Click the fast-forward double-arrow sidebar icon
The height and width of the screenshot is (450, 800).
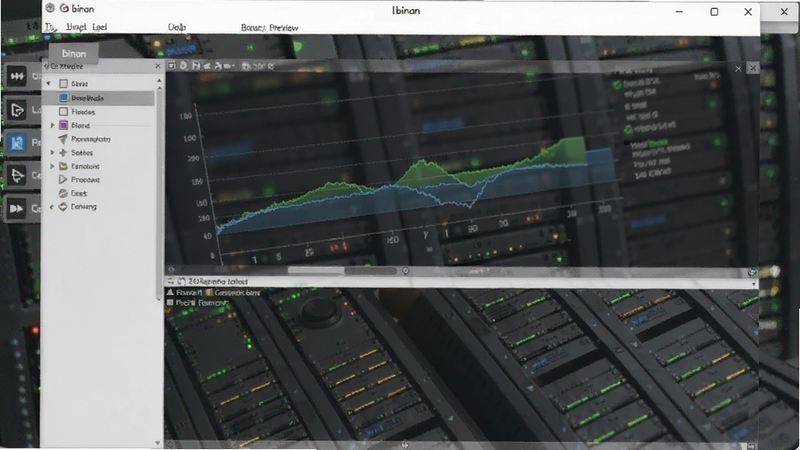(x=17, y=208)
